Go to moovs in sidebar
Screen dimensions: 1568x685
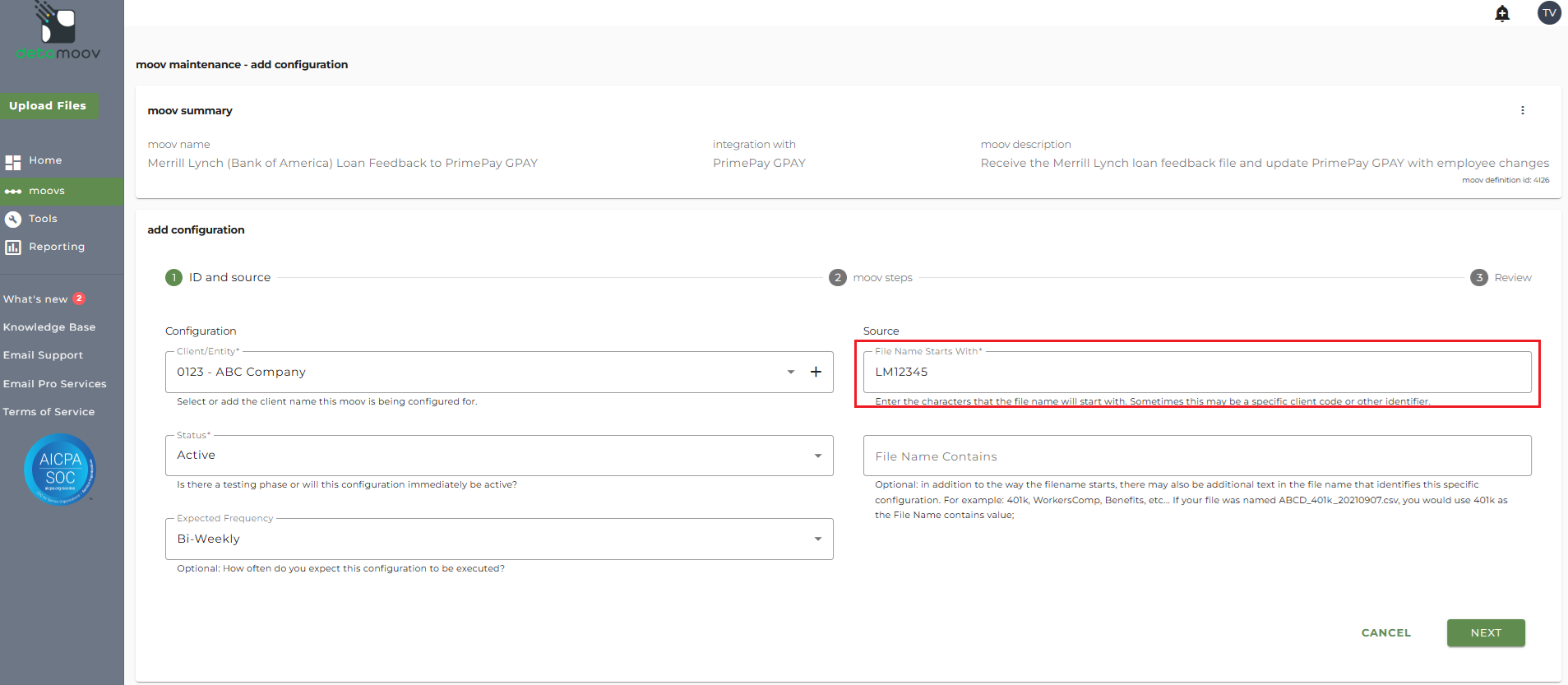tap(47, 191)
